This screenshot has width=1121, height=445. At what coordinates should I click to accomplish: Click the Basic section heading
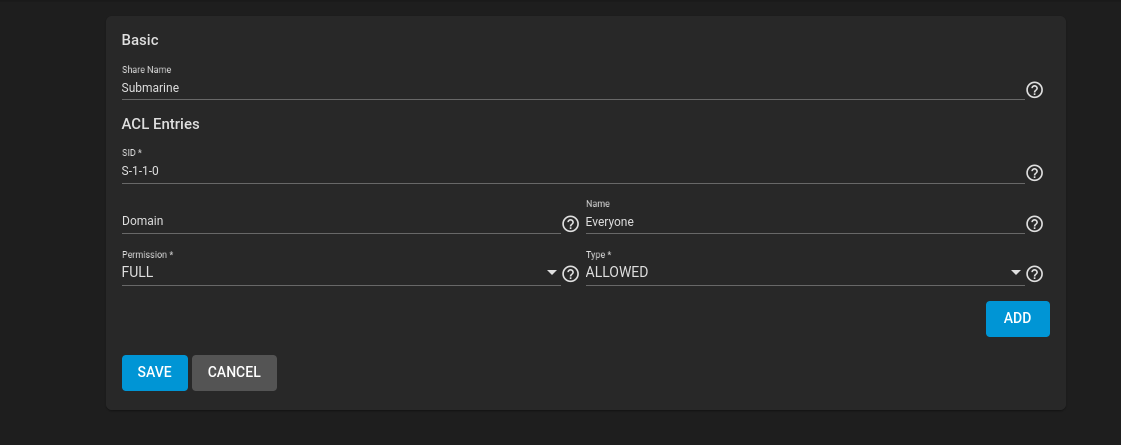(140, 40)
